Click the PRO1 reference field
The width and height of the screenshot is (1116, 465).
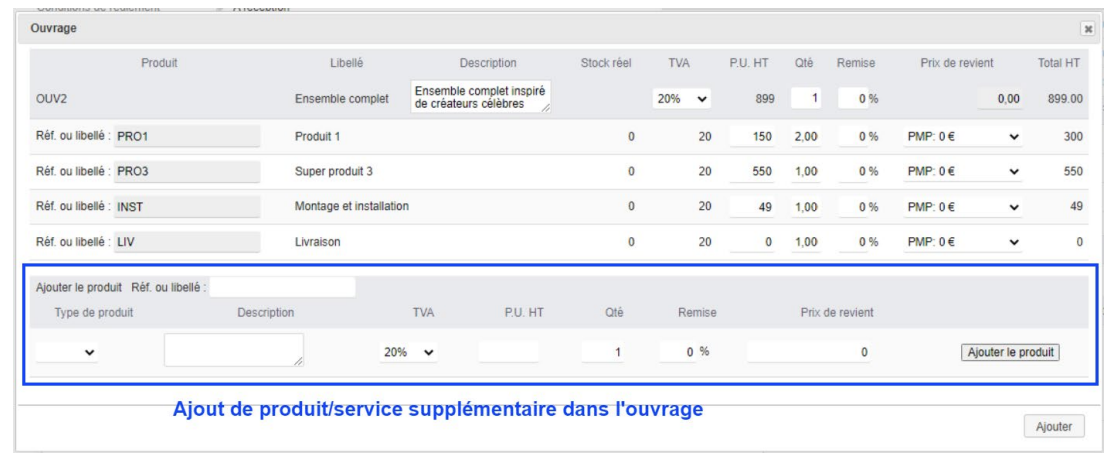187,137
